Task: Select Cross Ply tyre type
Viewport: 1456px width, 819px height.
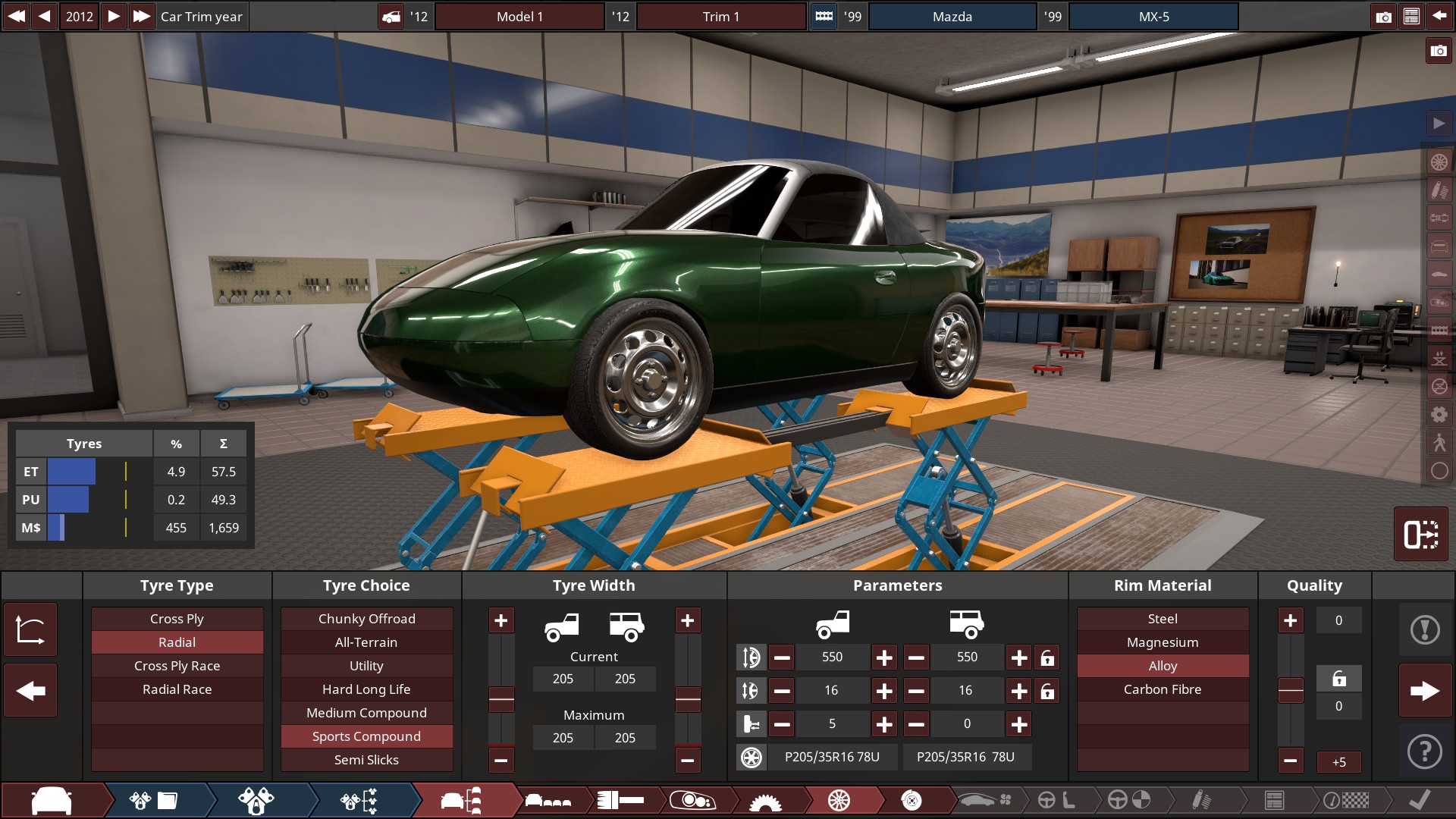Action: pos(177,619)
